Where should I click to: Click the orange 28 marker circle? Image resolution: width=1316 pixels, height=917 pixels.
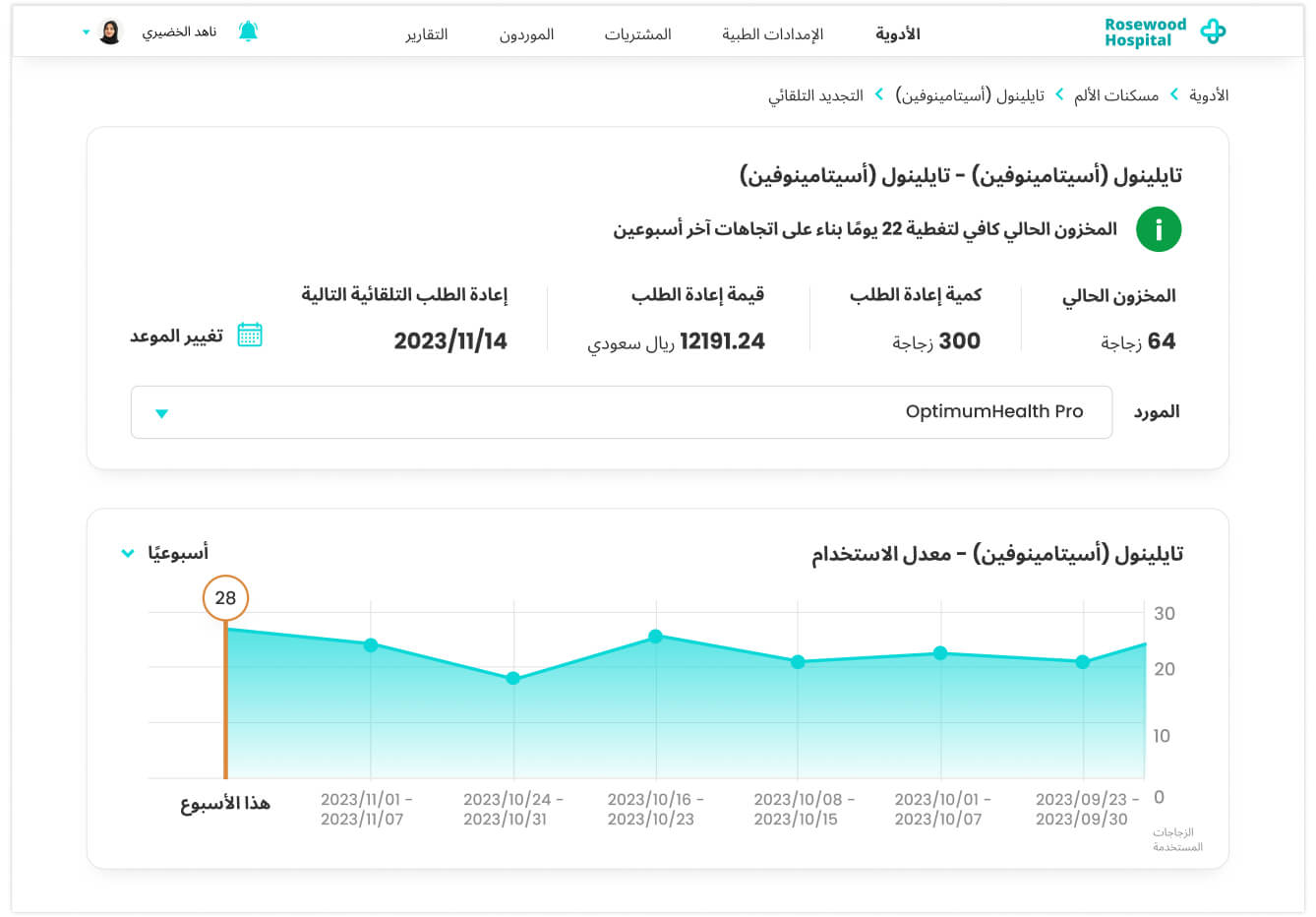tap(225, 598)
